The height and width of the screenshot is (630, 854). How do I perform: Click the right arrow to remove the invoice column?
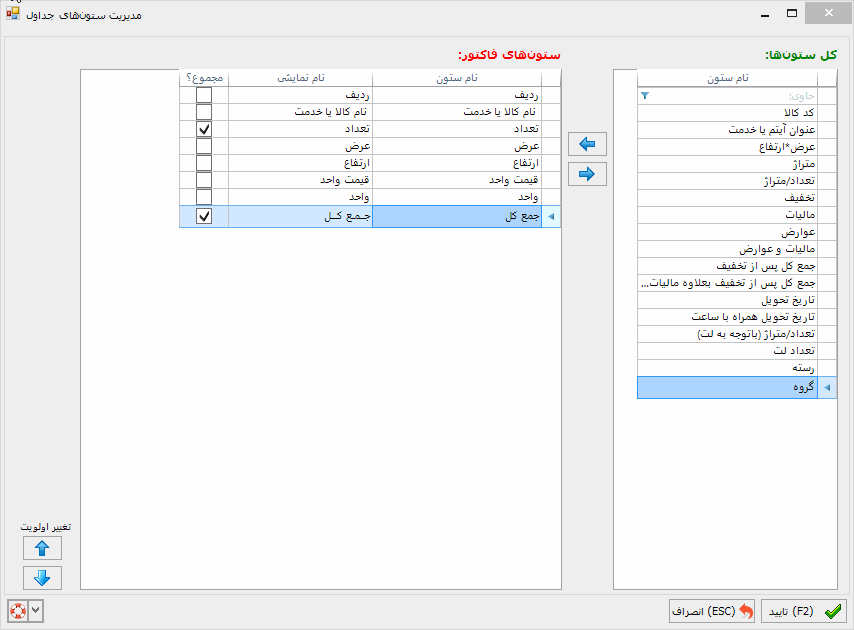pos(587,175)
